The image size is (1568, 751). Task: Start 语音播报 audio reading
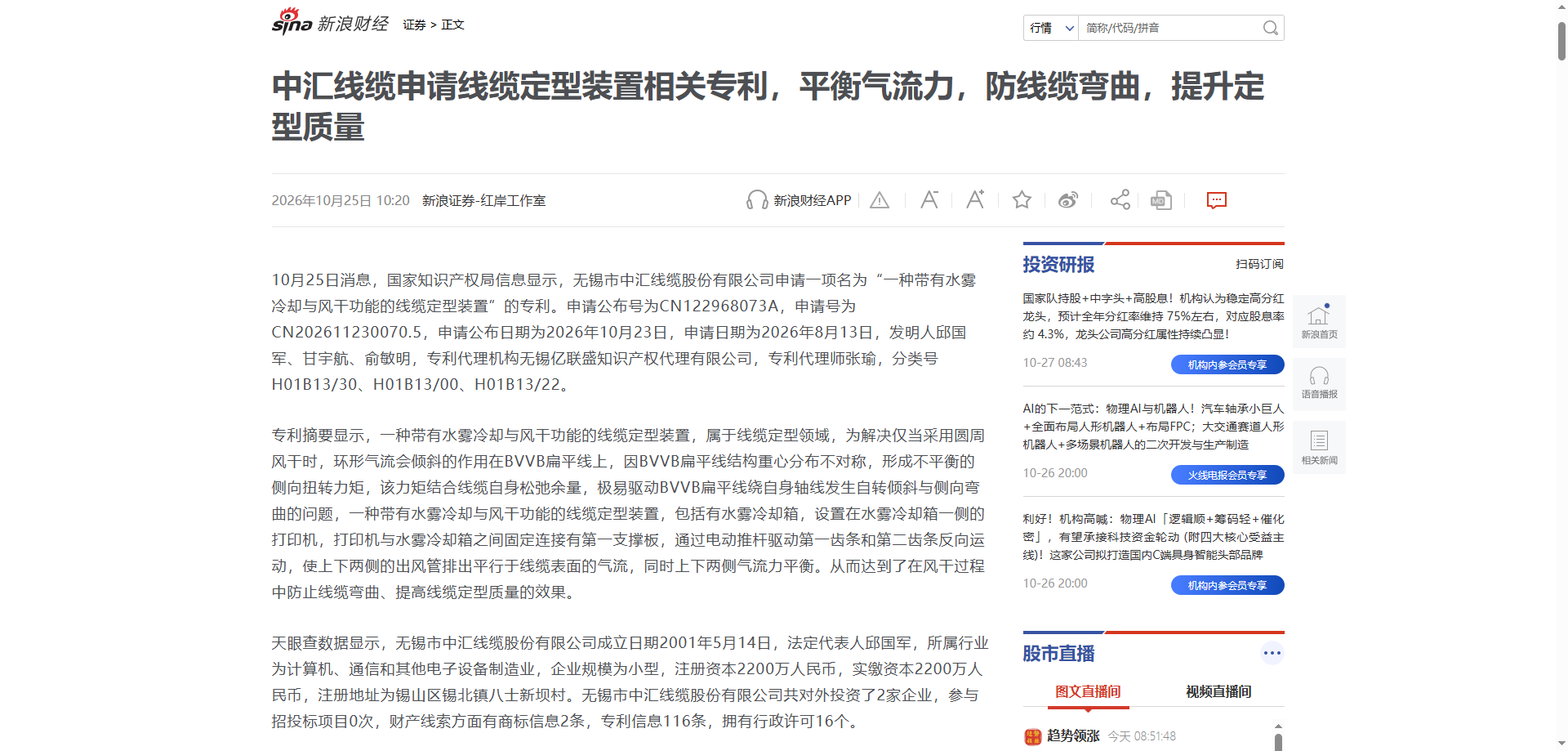pos(1319,384)
